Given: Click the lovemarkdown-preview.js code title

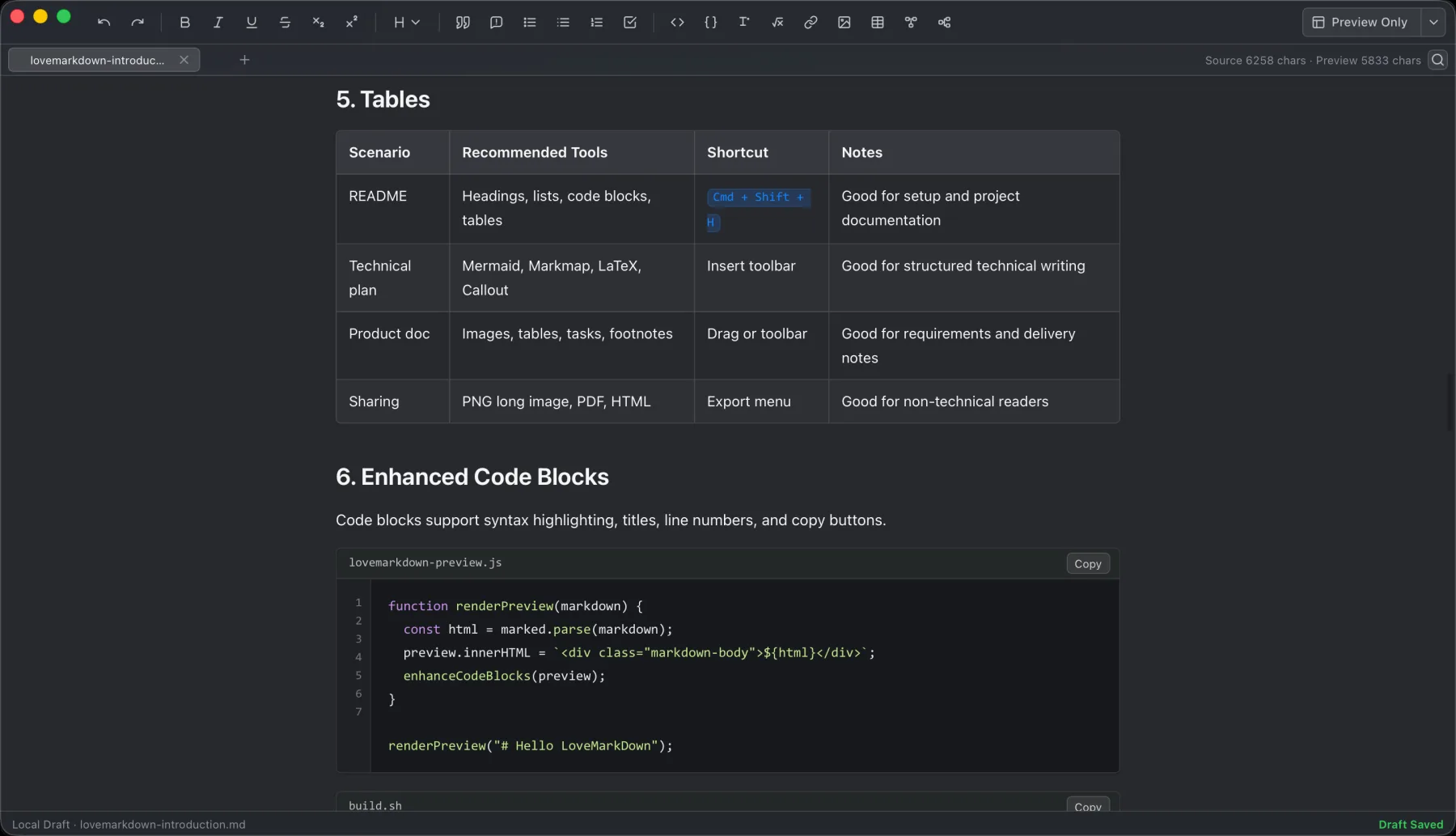Looking at the screenshot, I should coord(425,562).
